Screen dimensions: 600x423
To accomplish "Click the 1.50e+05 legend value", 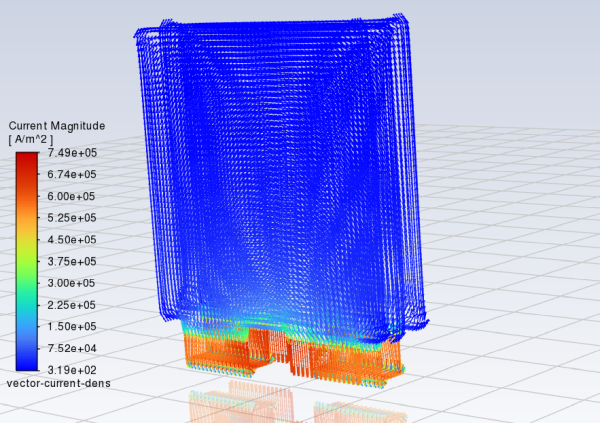I will point(72,327).
